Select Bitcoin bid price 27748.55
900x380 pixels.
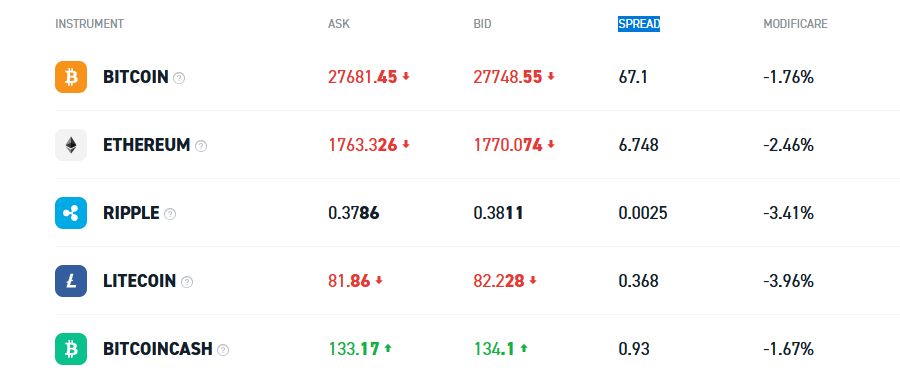[507, 77]
